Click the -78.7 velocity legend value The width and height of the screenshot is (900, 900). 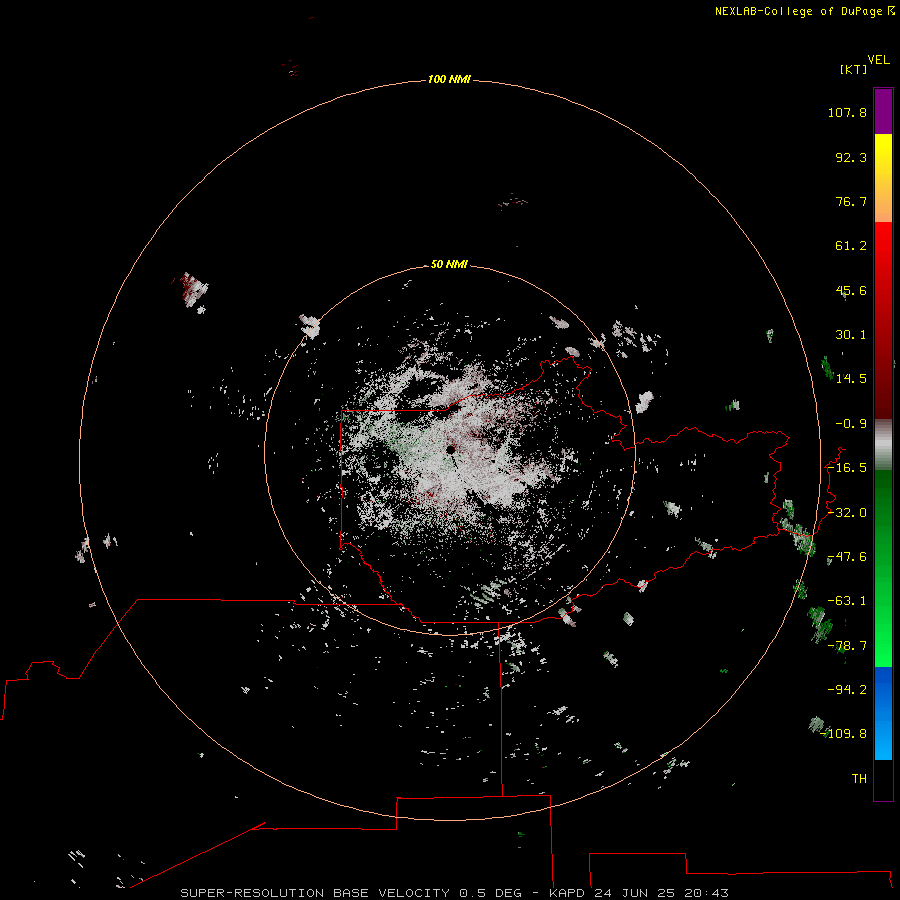847,646
